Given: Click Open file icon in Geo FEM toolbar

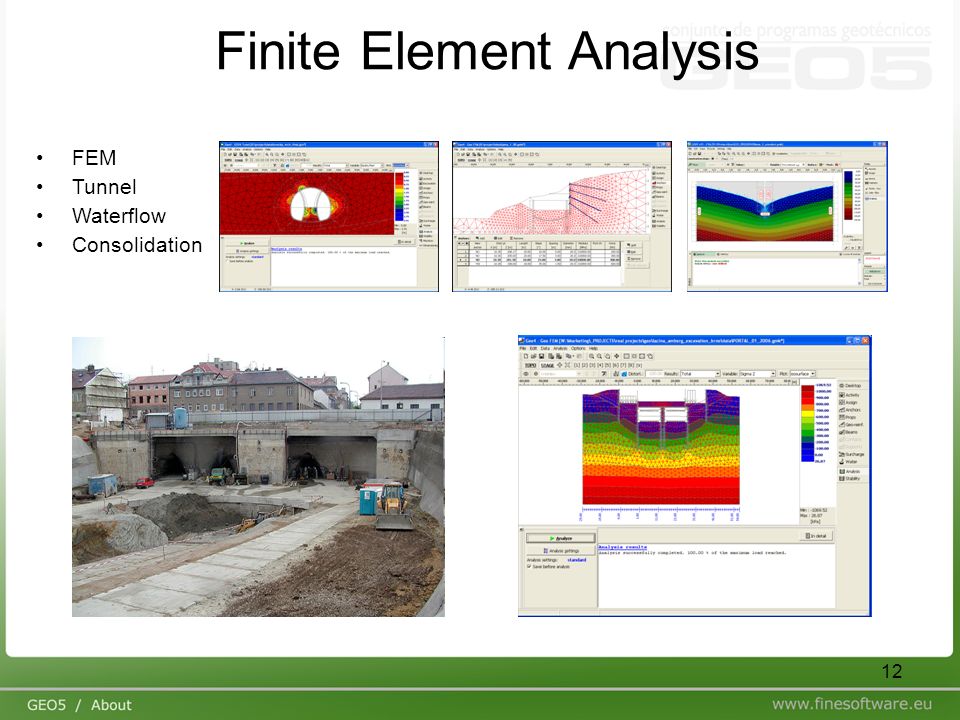Looking at the screenshot, I should (533, 356).
